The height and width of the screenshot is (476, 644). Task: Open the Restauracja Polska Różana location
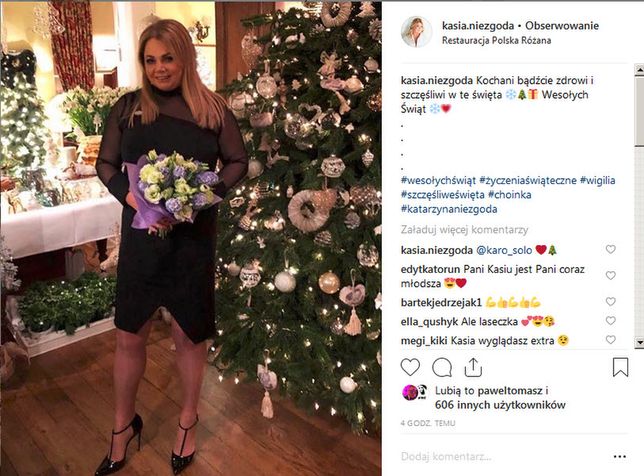[496, 40]
